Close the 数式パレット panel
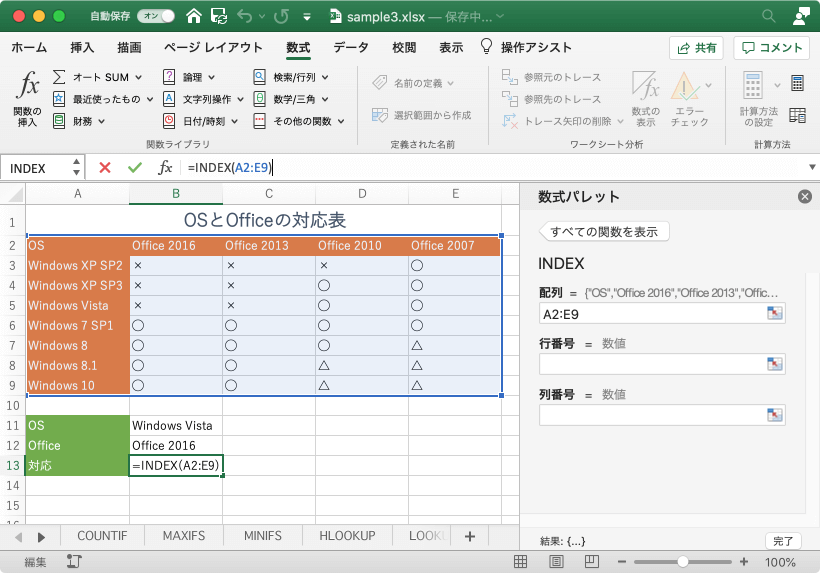 pyautogui.click(x=805, y=197)
